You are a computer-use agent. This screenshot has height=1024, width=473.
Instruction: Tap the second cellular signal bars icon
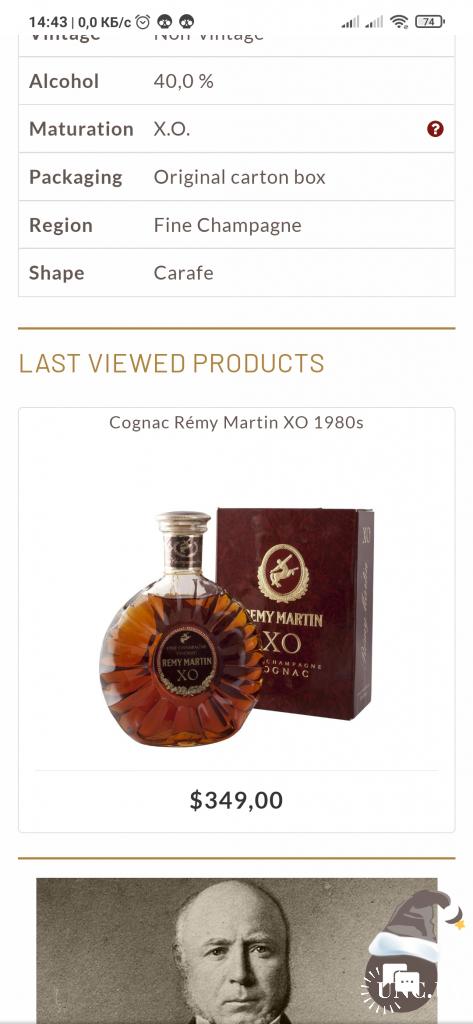[x=374, y=22]
